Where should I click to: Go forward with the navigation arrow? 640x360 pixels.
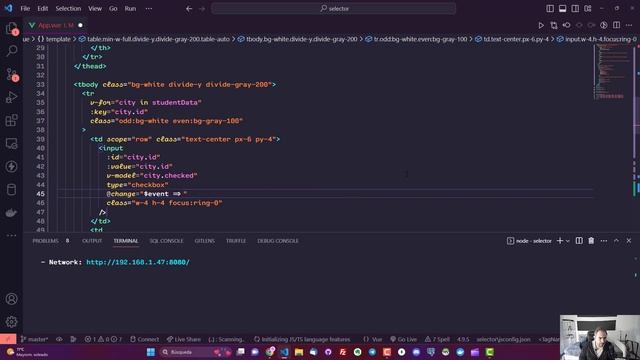coord(202,9)
